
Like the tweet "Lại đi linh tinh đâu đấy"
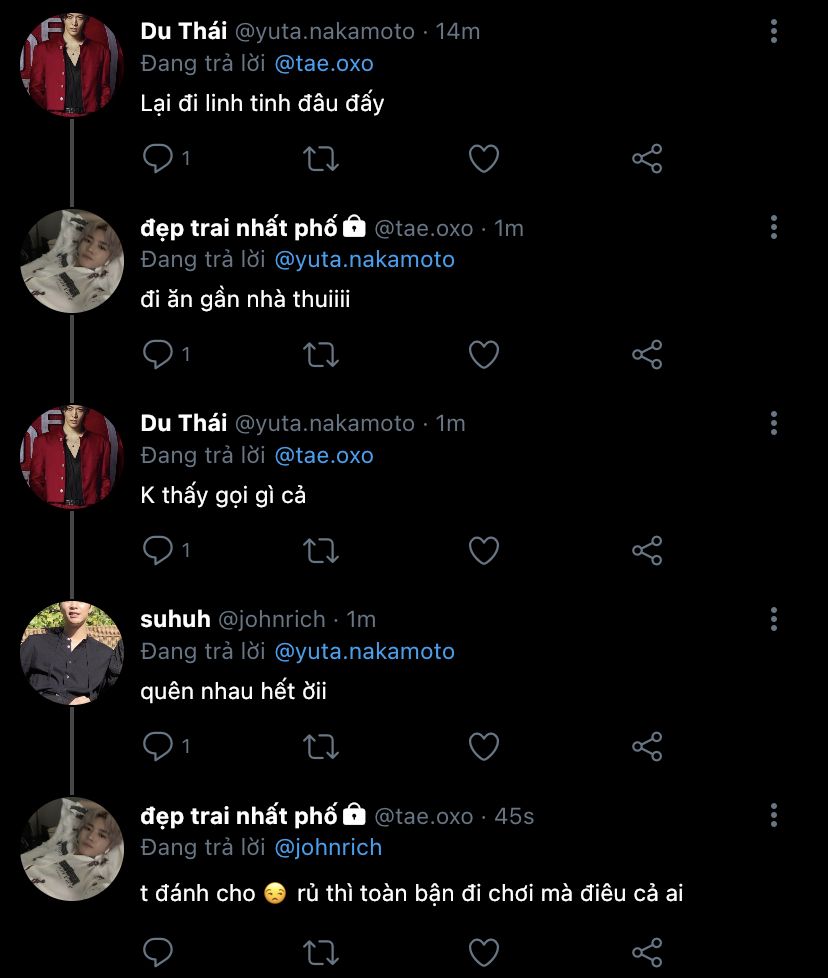coord(484,158)
